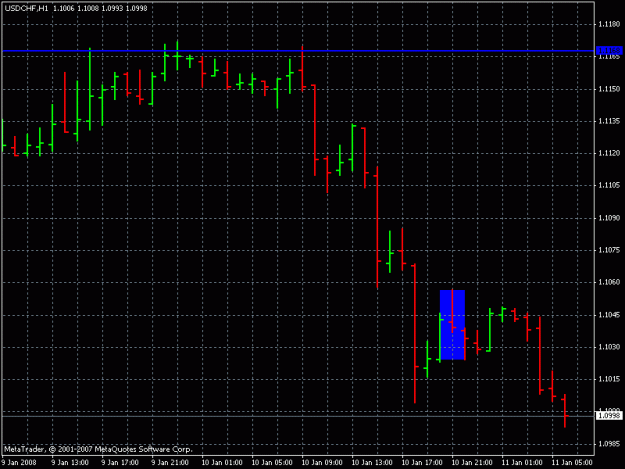Click the USDCHF,H1 chart title text
This screenshot has height=469, width=625.
click(x=26, y=8)
